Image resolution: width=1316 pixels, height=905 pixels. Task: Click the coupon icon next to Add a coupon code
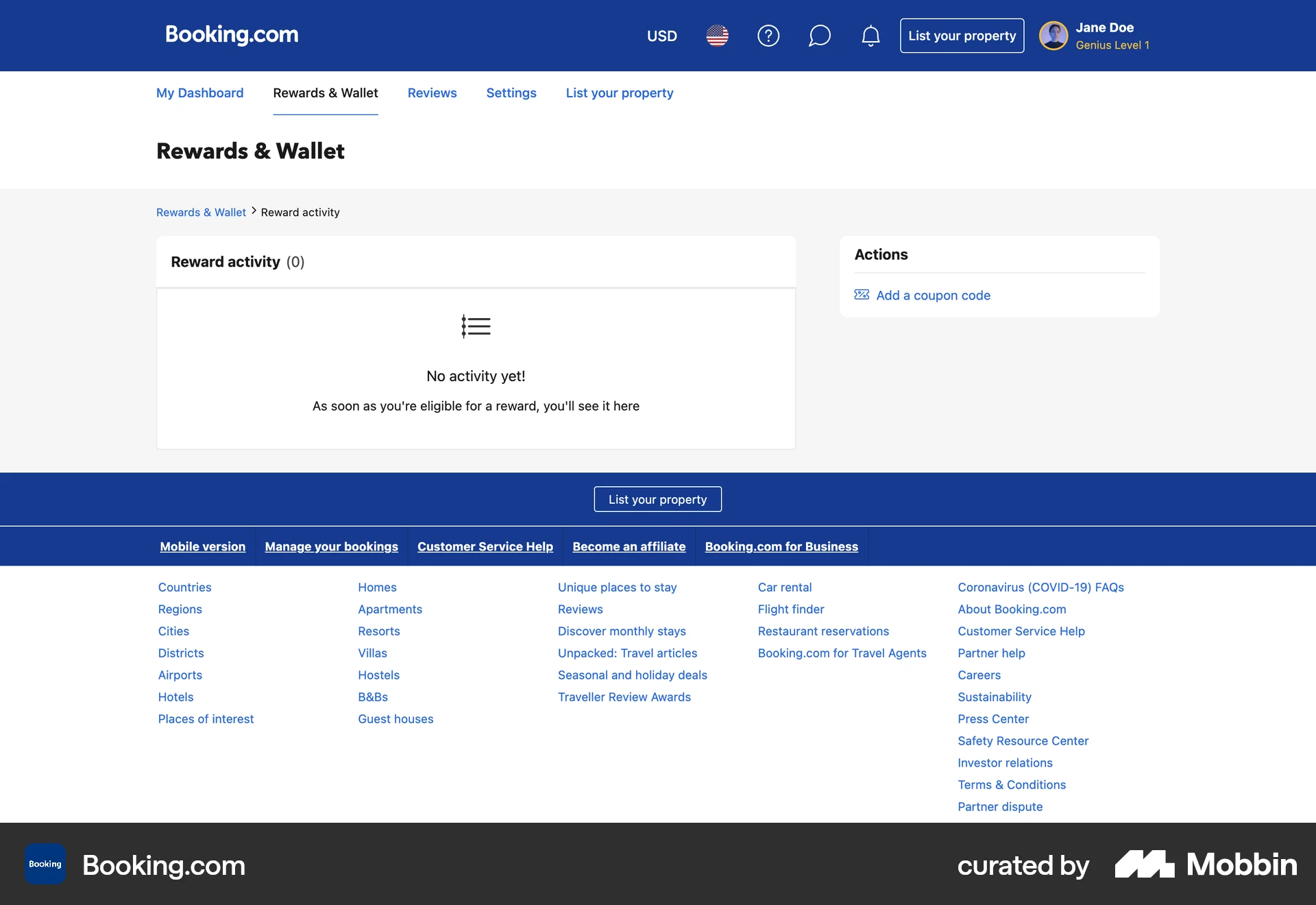(862, 295)
